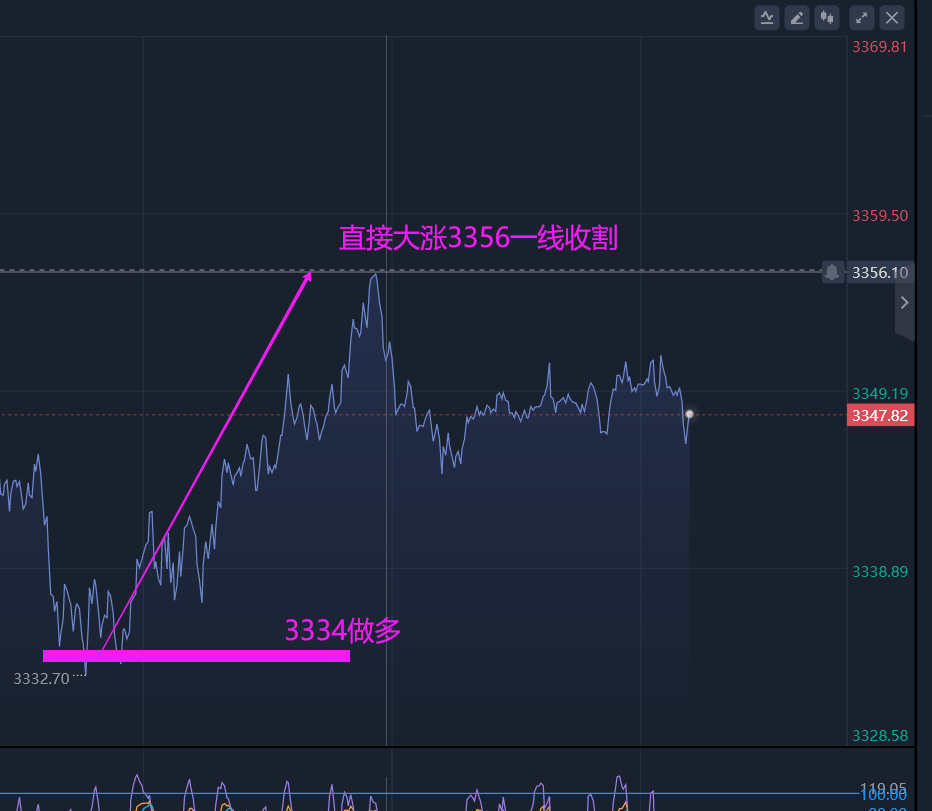Click the green 3349.19 axis label
The width and height of the screenshot is (932, 811).
[x=879, y=393]
